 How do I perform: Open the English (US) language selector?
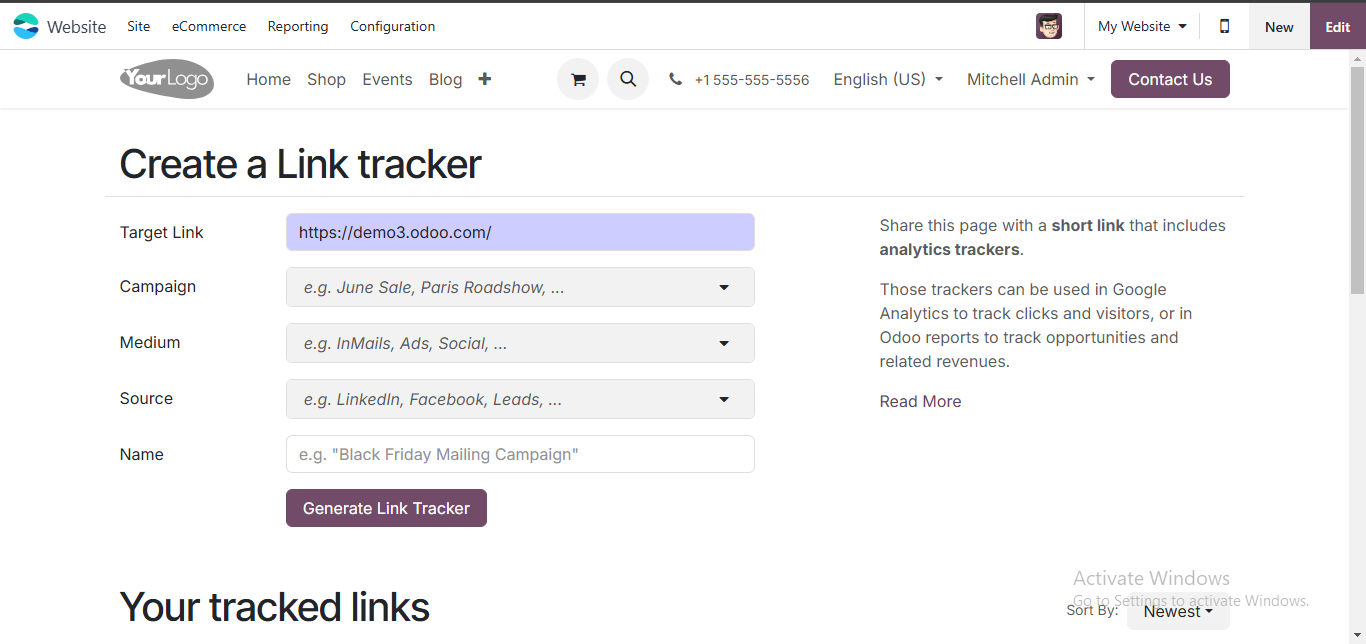(x=887, y=79)
